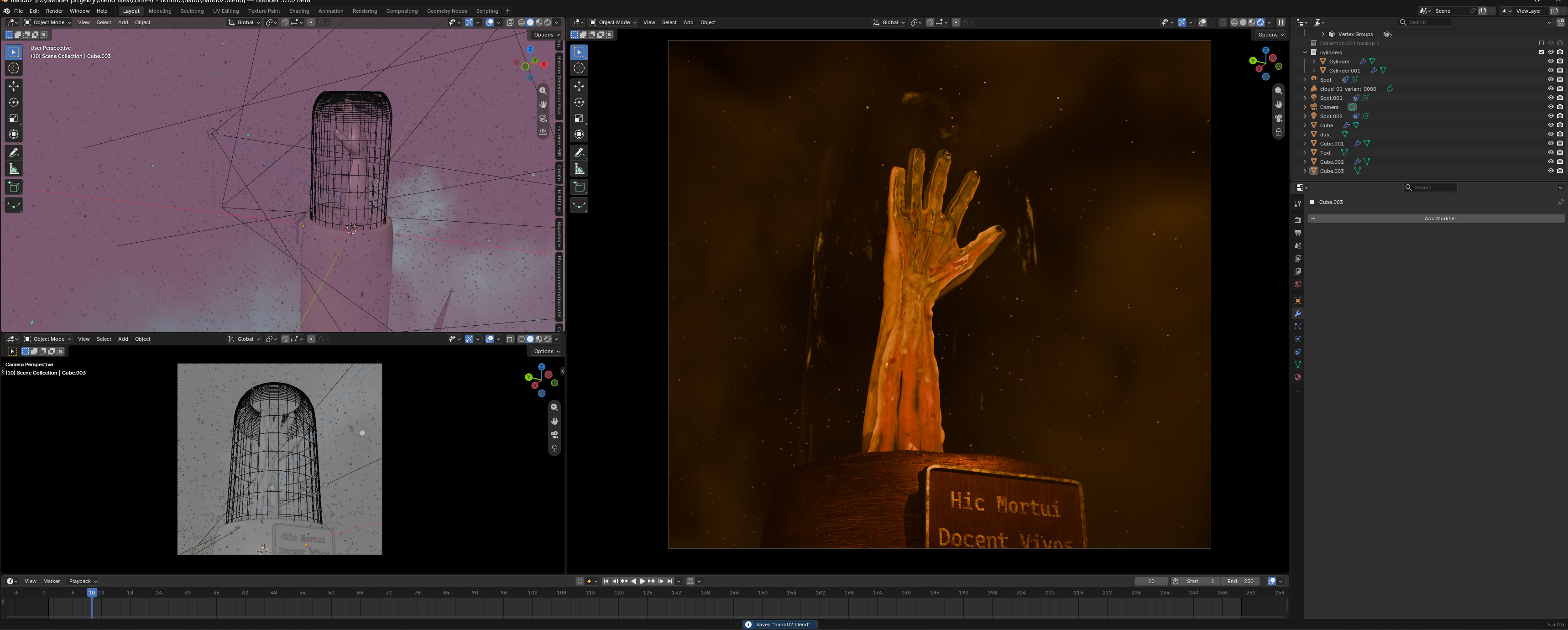1568x630 pixels.
Task: Click frame 120 on the timeline ruler
Action: point(619,593)
